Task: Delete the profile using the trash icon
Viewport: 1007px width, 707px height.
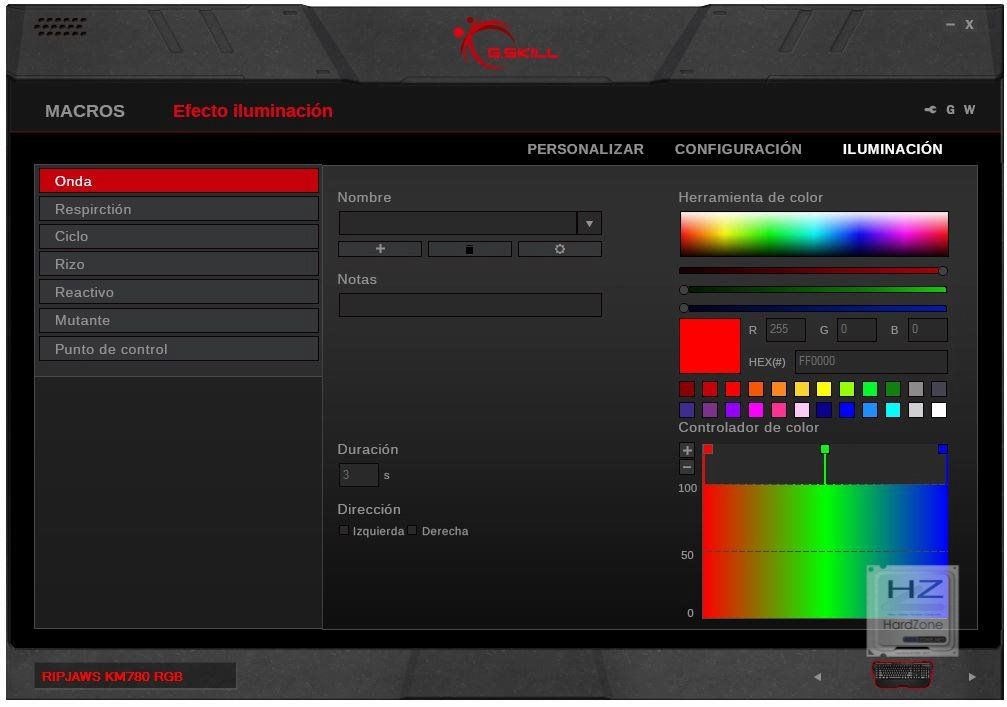Action: click(x=469, y=249)
